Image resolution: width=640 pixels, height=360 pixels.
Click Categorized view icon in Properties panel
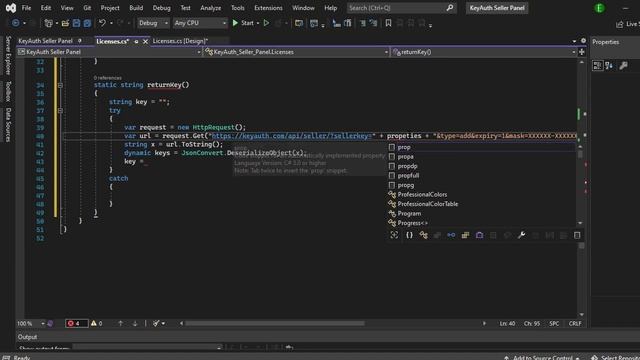pyautogui.click(x=598, y=66)
